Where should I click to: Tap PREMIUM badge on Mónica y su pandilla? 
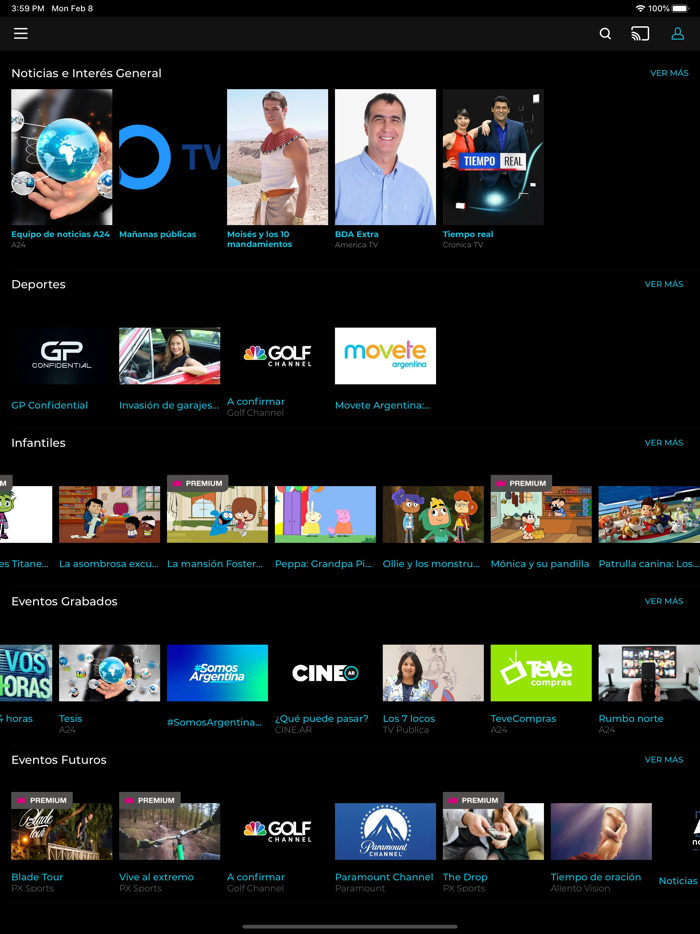pyautogui.click(x=521, y=483)
